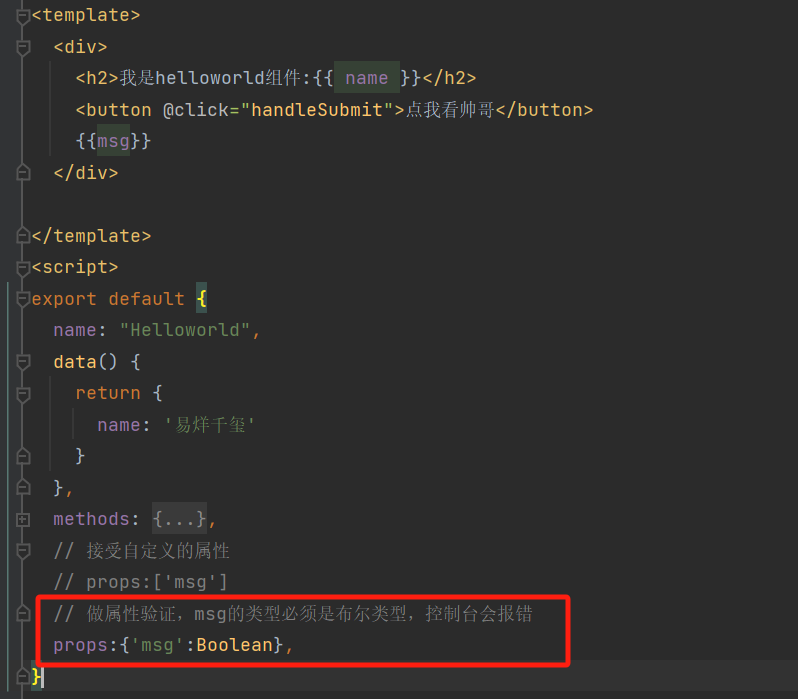Screen dimensions: 798x699
Task: Expand the folded methods block plus marker
Action: pyautogui.click(x=23, y=519)
